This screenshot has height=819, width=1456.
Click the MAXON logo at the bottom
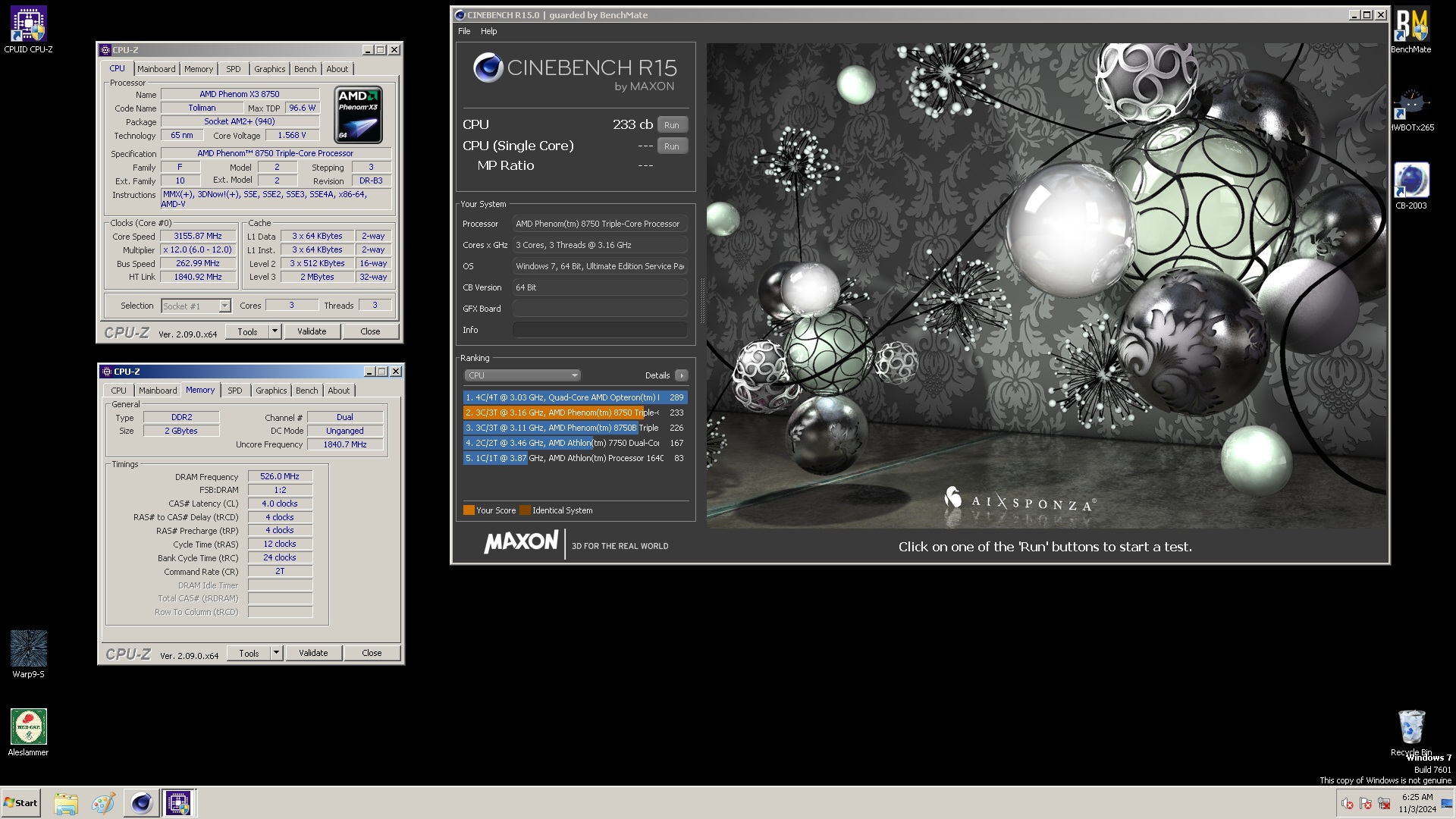pos(521,542)
